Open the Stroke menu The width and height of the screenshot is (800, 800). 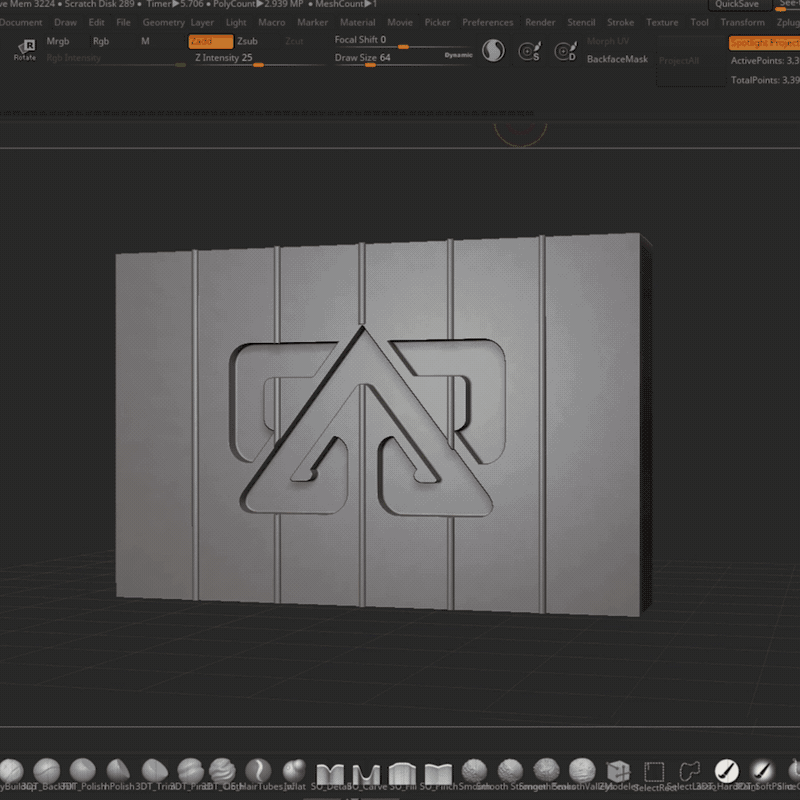coord(620,22)
